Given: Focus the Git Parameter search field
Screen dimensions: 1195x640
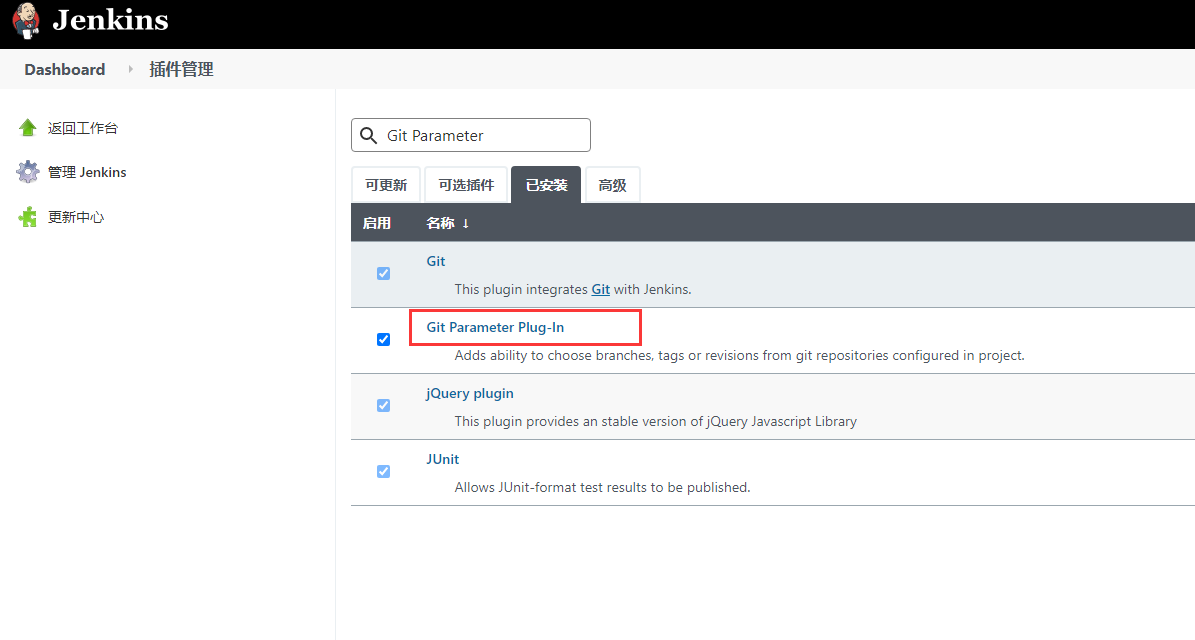Looking at the screenshot, I should click(471, 136).
